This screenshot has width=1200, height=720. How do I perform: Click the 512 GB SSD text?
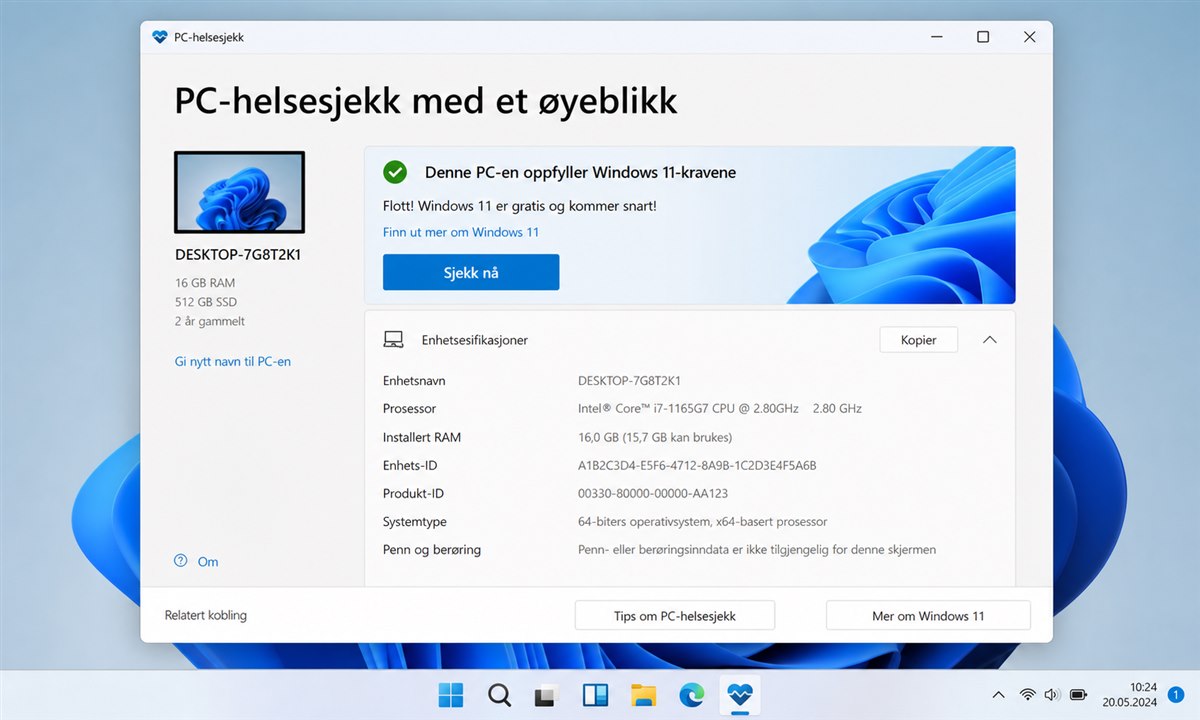coord(206,302)
